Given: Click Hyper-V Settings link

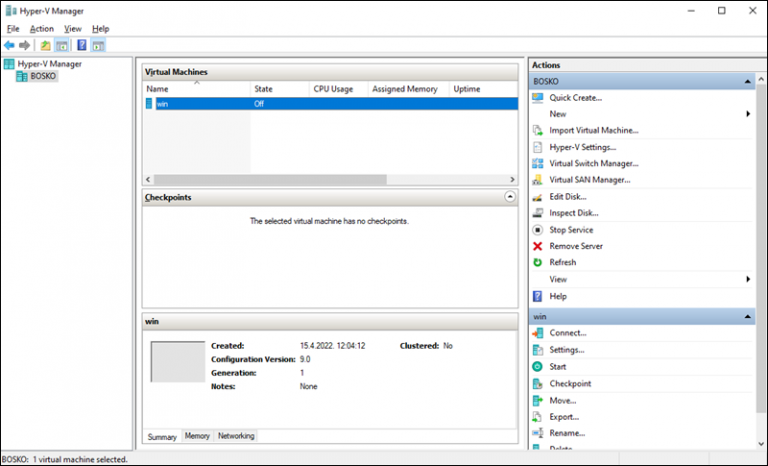Looking at the screenshot, I should click(x=582, y=147).
